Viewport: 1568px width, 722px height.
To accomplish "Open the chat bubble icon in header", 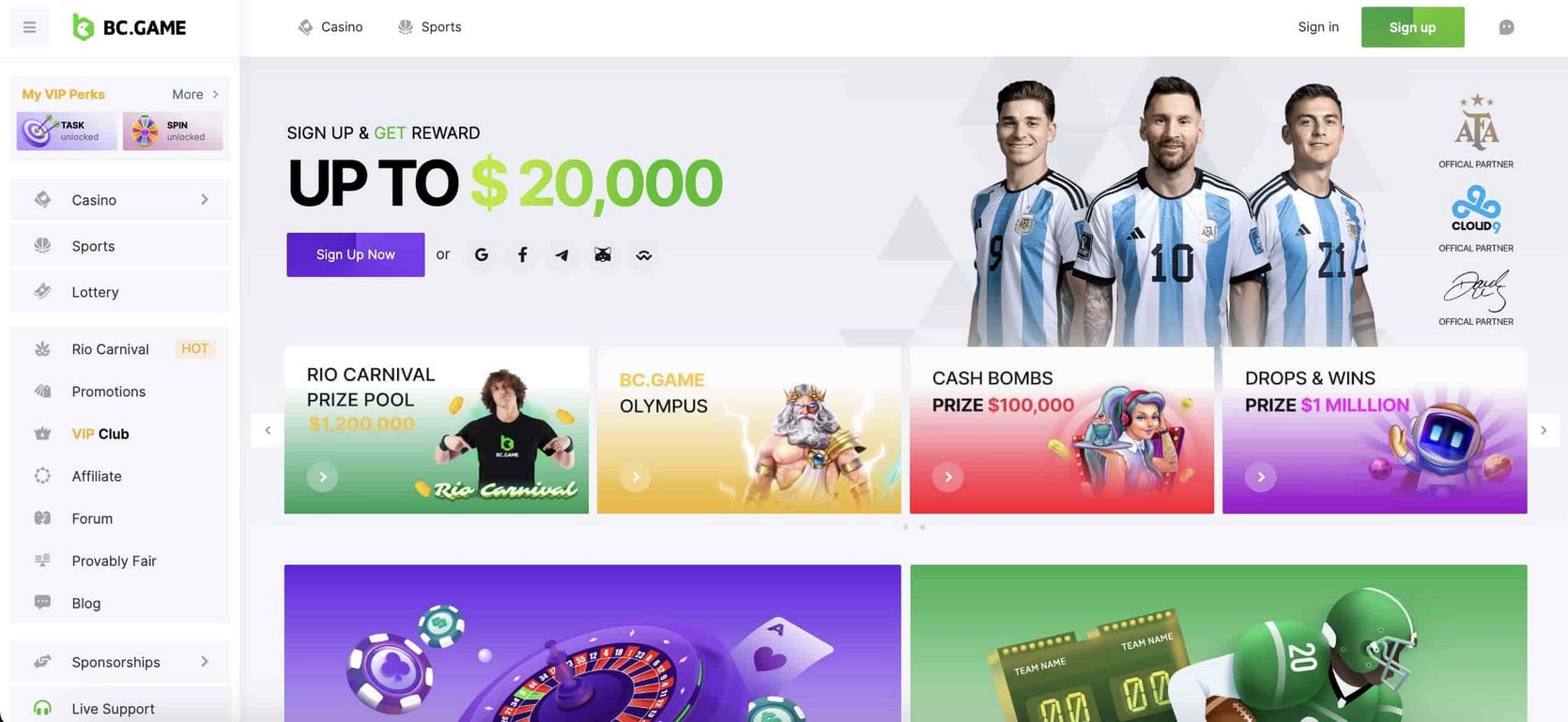I will pos(1506,27).
